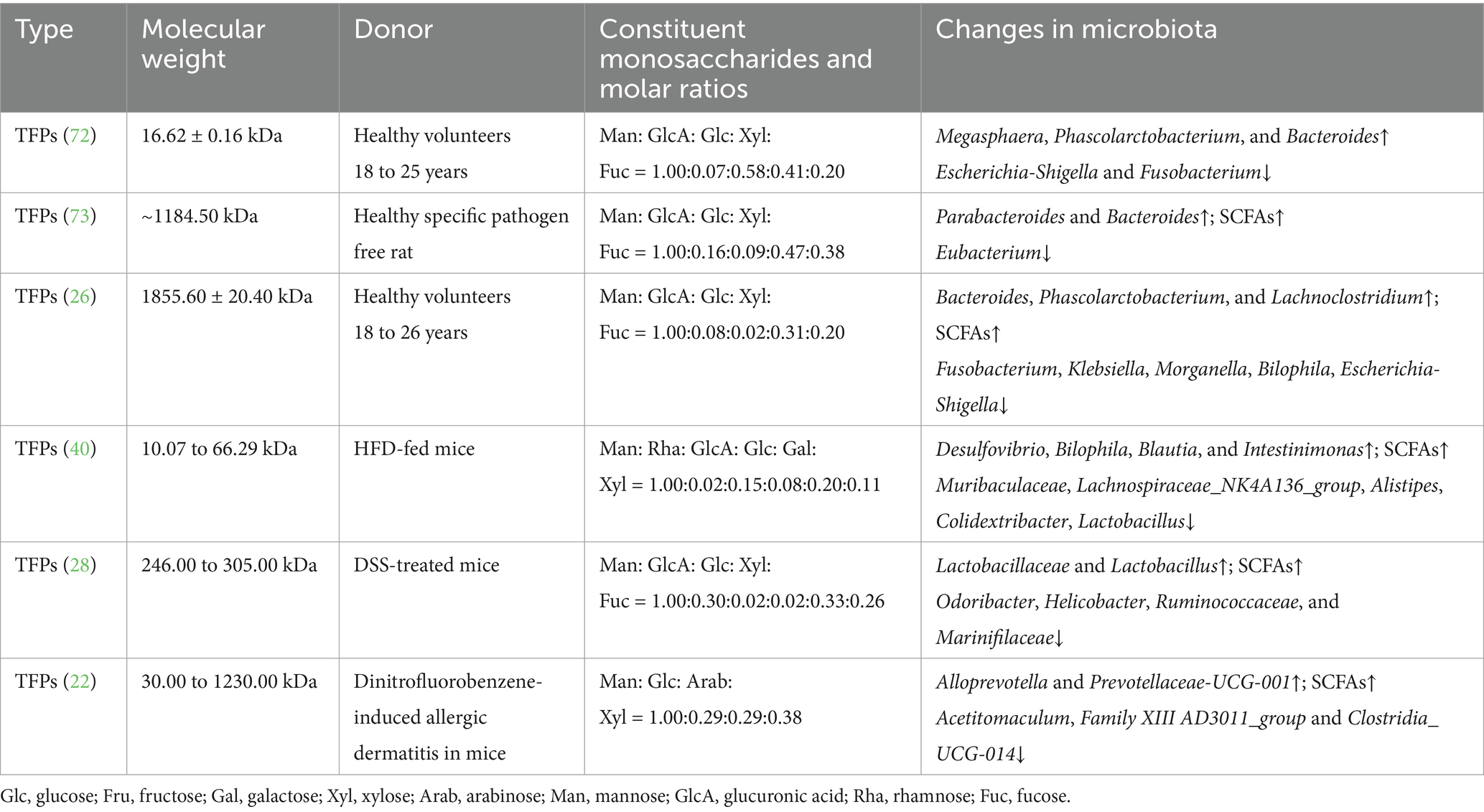
Task: Open reference link 73
Action: click(79, 216)
